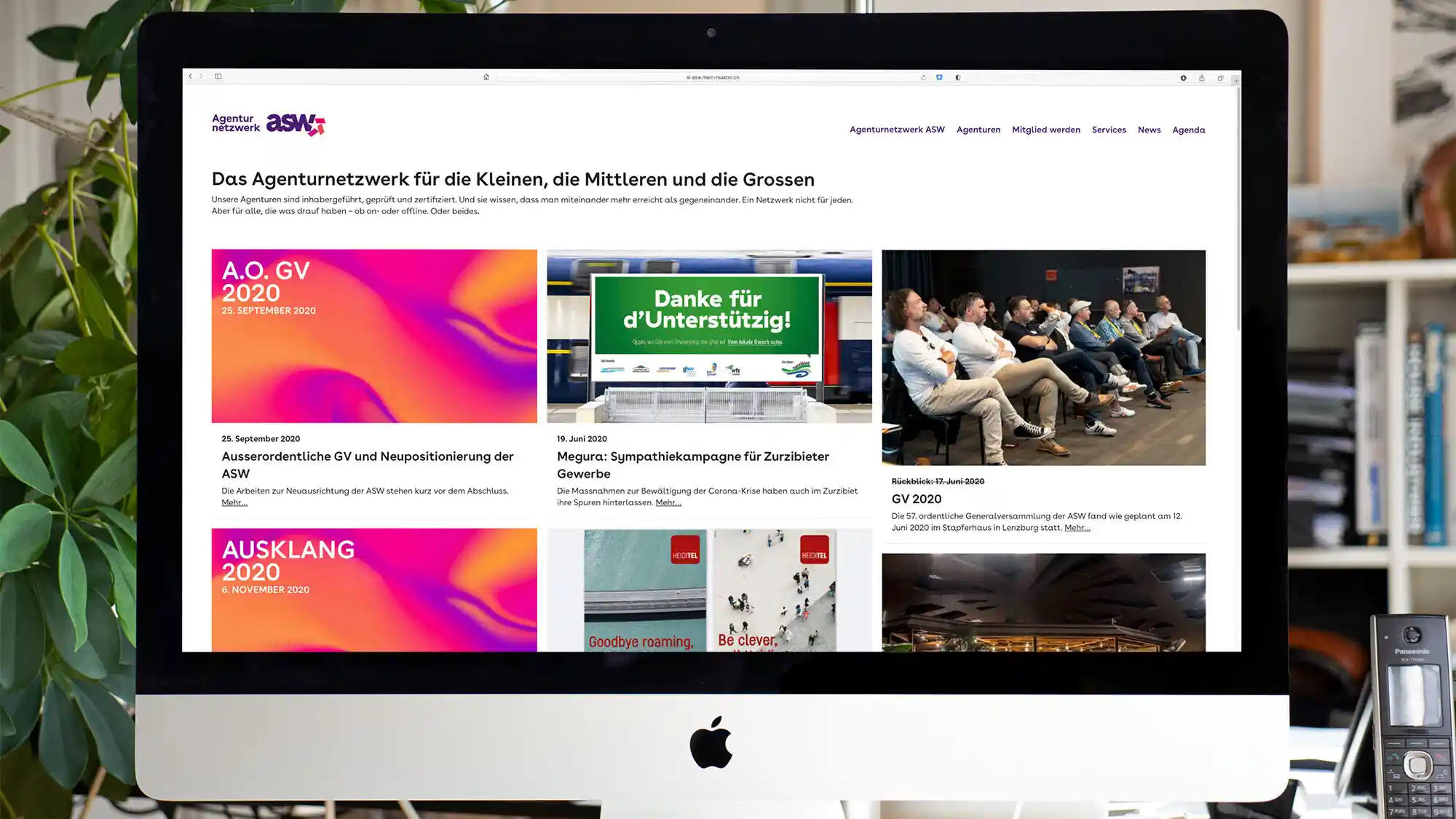Select the Agenturen menu item
This screenshot has width=1456, height=819.
click(x=978, y=130)
